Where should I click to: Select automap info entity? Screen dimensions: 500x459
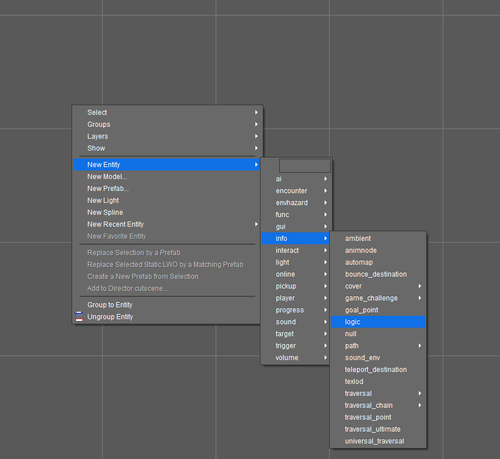(378, 263)
